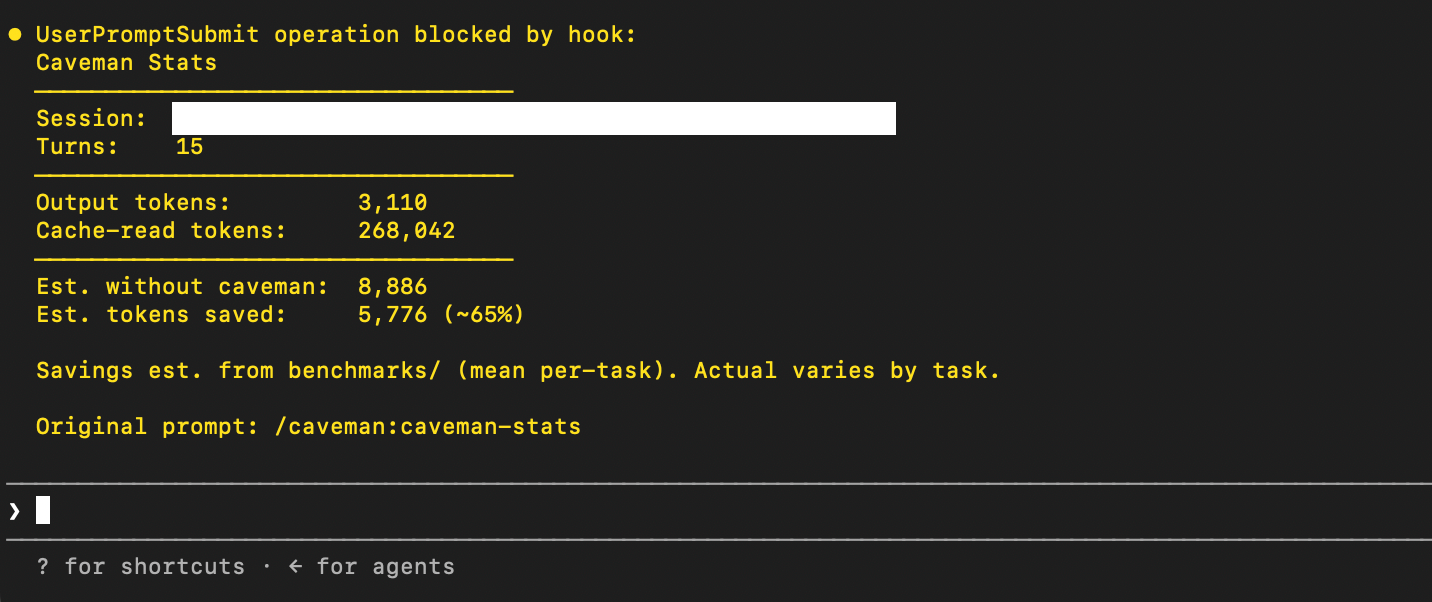
Task: Click the block cursor in the prompt
Action: point(43,510)
